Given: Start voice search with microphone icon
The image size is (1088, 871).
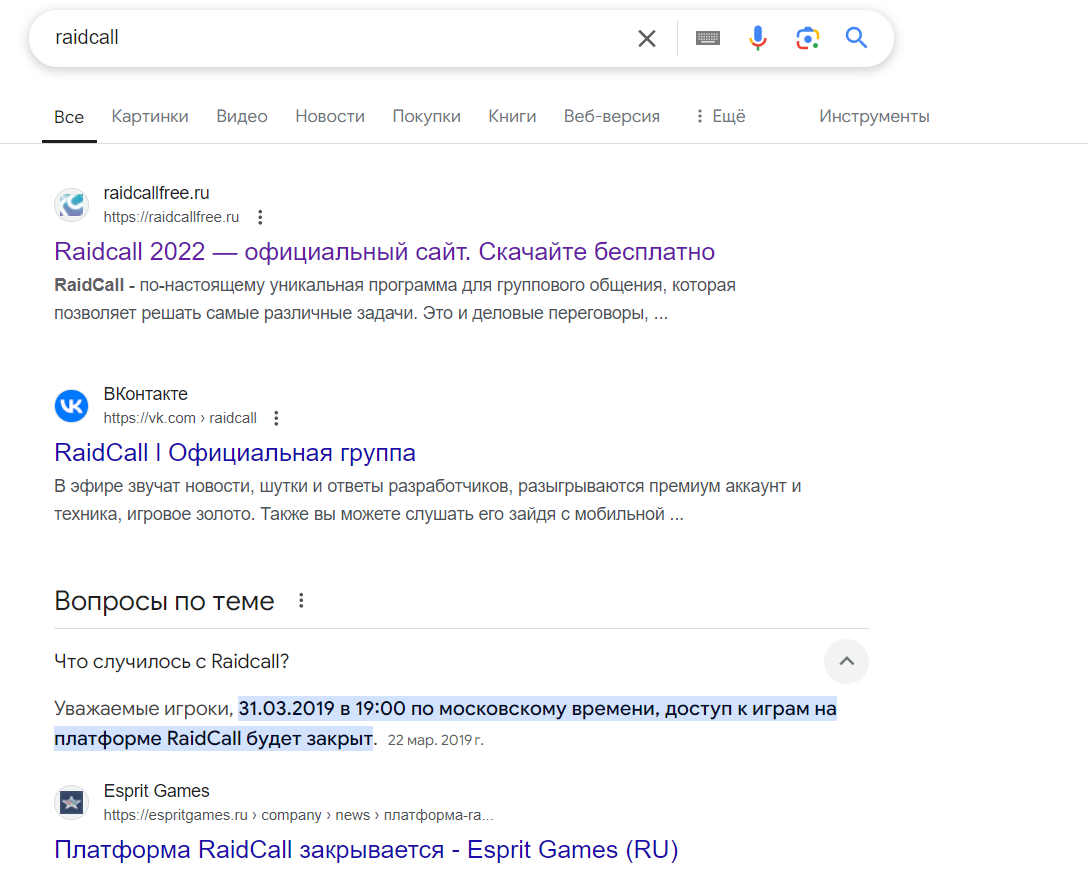Looking at the screenshot, I should click(x=758, y=38).
